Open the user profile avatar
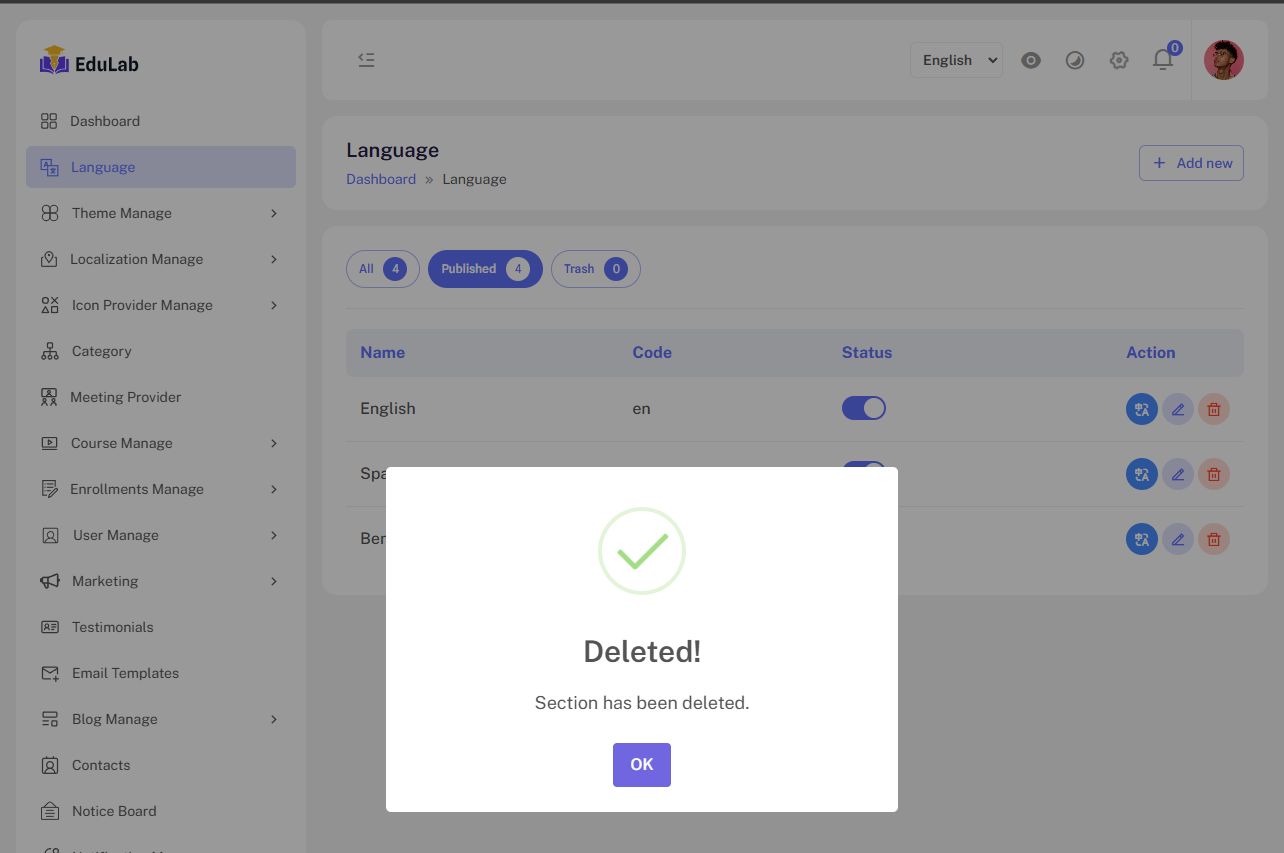This screenshot has width=1284, height=853. [1223, 60]
